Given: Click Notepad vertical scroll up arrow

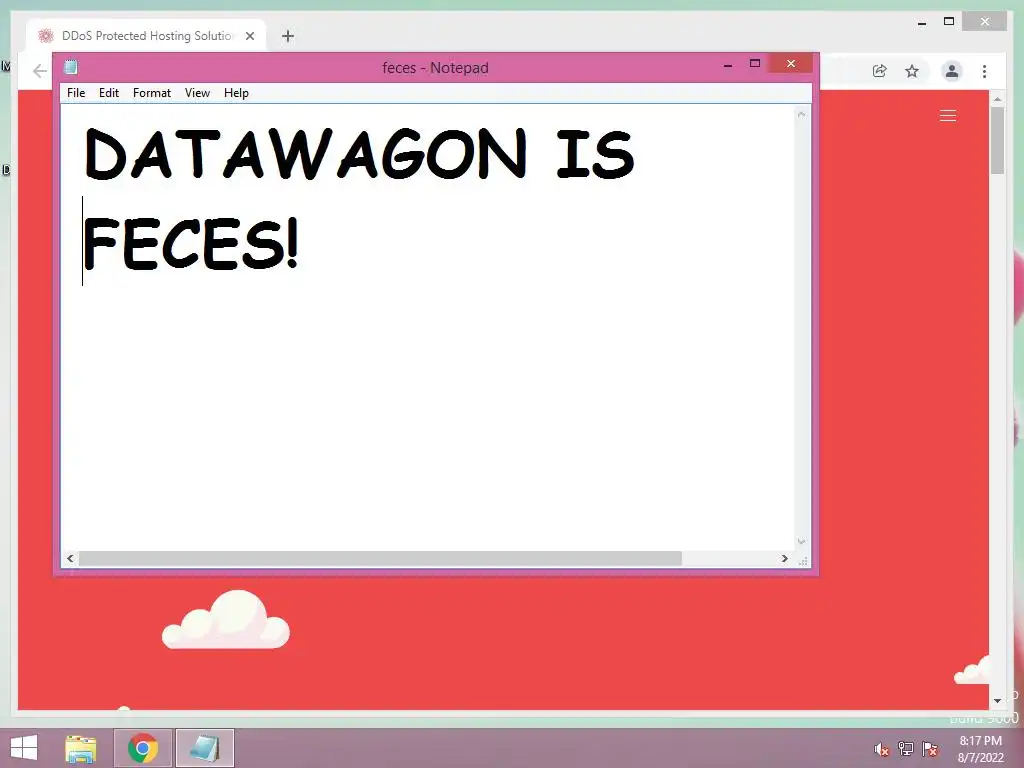Looking at the screenshot, I should (801, 115).
